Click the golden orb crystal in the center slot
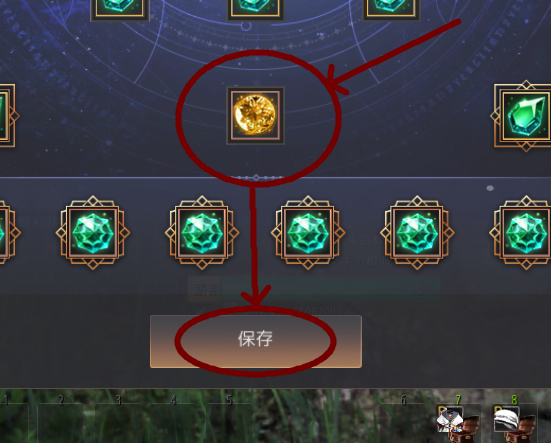Image resolution: width=551 pixels, height=443 pixels. click(255, 116)
